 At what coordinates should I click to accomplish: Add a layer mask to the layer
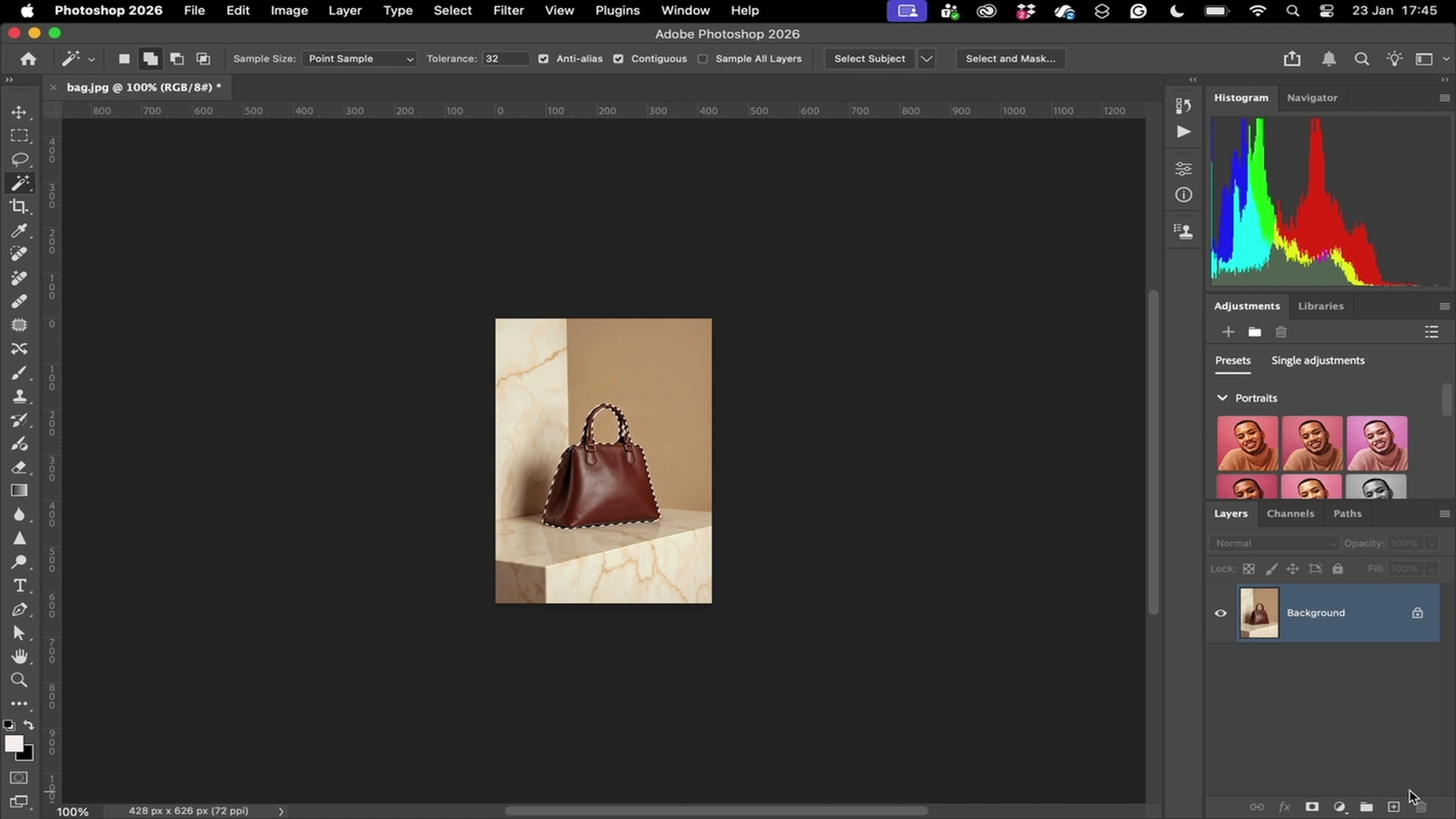[1312, 807]
